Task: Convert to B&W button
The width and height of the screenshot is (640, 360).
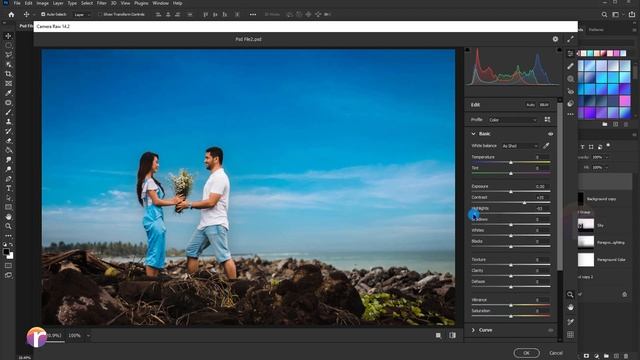Action: click(544, 105)
